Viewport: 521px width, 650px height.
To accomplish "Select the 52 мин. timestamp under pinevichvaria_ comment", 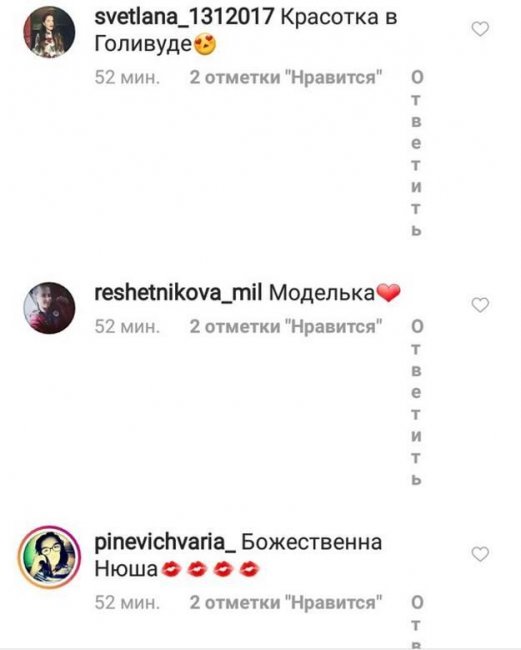I will coord(127,602).
